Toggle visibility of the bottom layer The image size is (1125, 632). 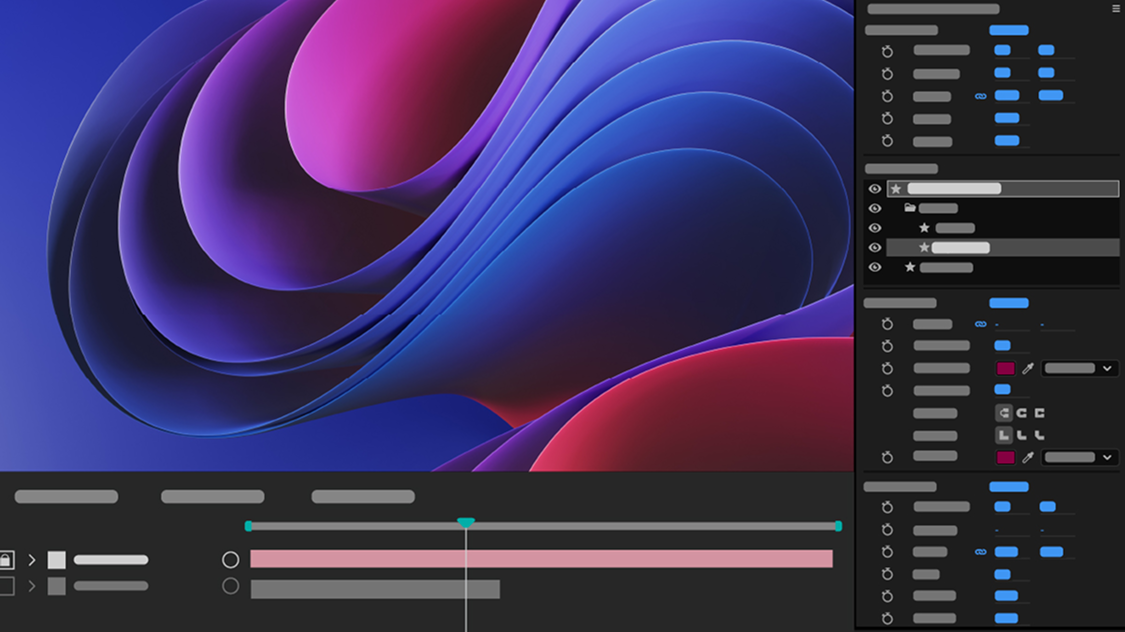tap(876, 268)
